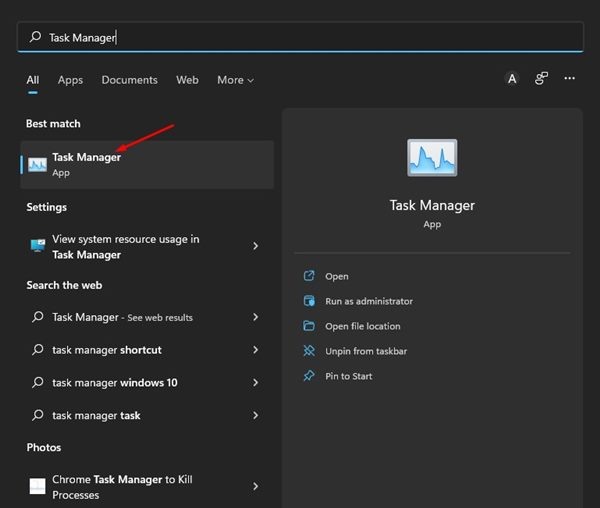Screen dimensions: 600x508
Task: Click the Pin to Start pin icon
Action: (x=309, y=376)
